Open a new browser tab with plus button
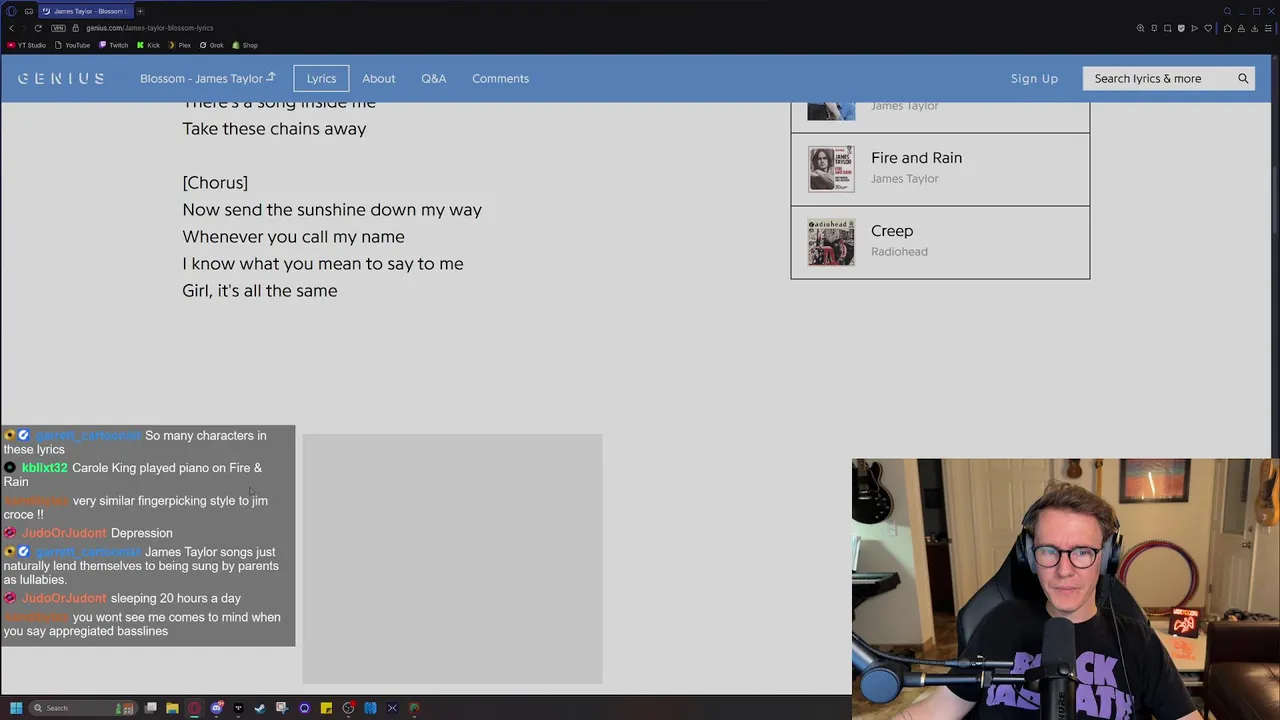Image resolution: width=1280 pixels, height=720 pixels. 140,11
